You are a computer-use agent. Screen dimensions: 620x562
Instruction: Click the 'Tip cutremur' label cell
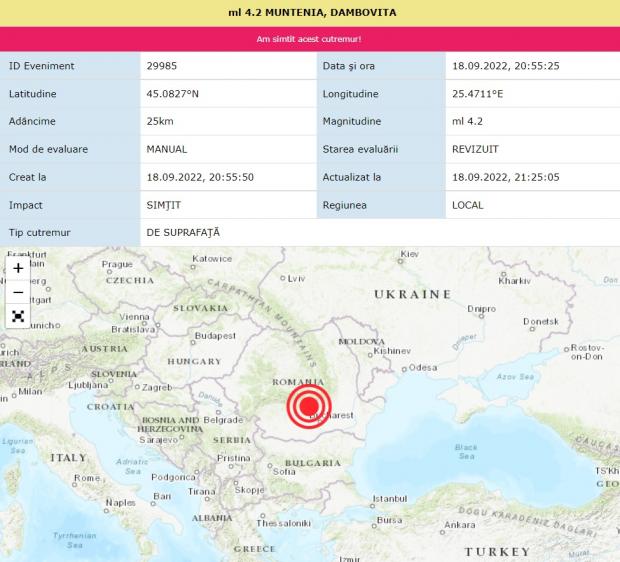(70, 233)
